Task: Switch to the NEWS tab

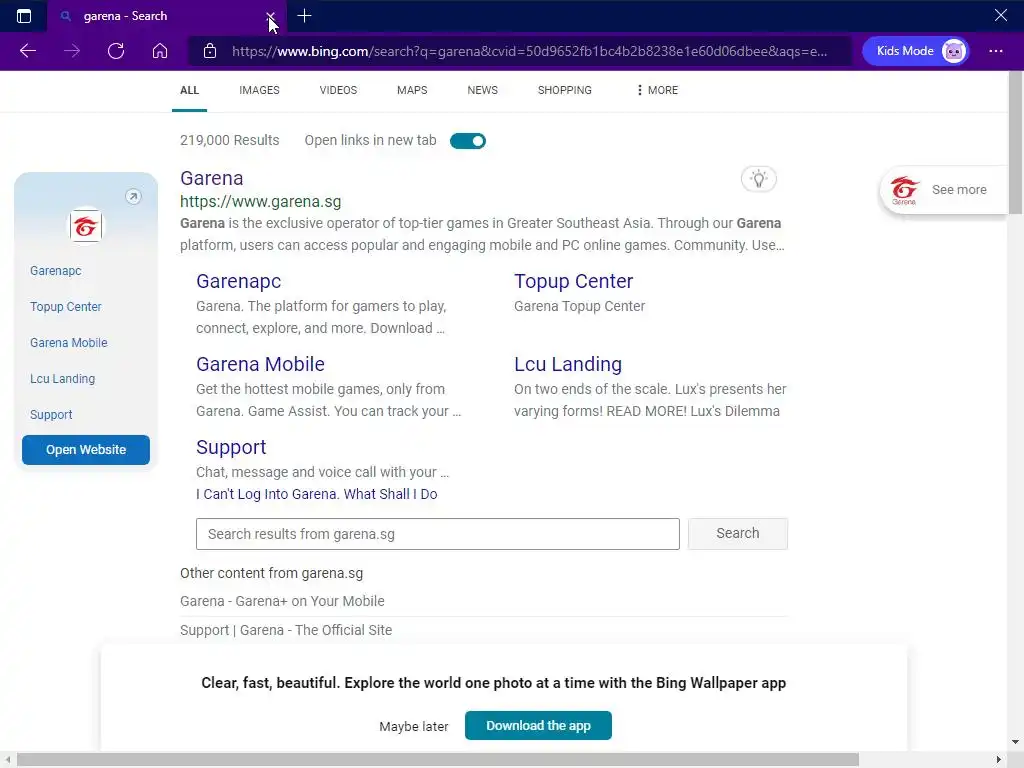Action: pos(483,90)
